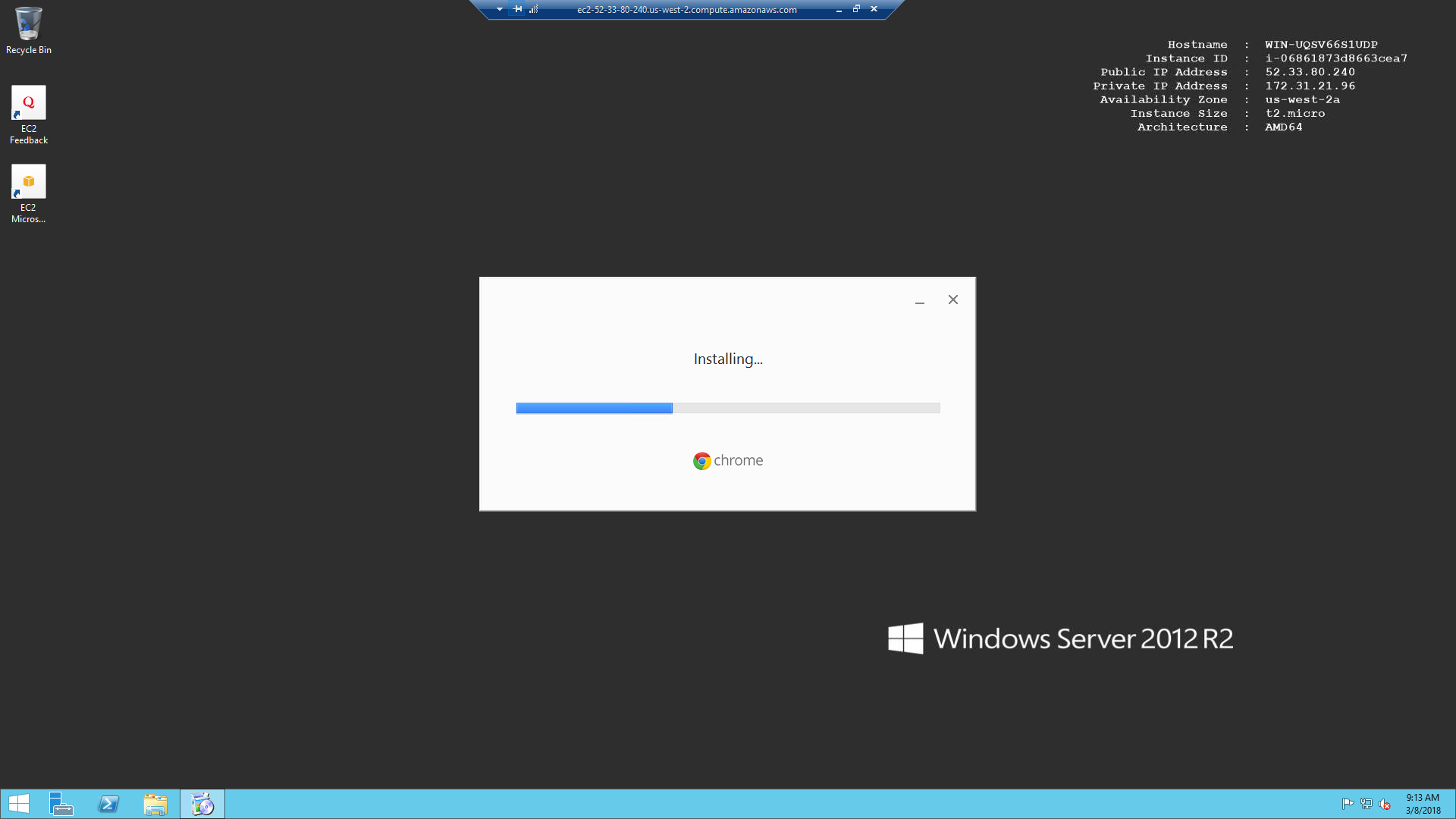The width and height of the screenshot is (1456, 819).
Task: Select the EC2 Microsoft shortcut icon
Action: (28, 193)
